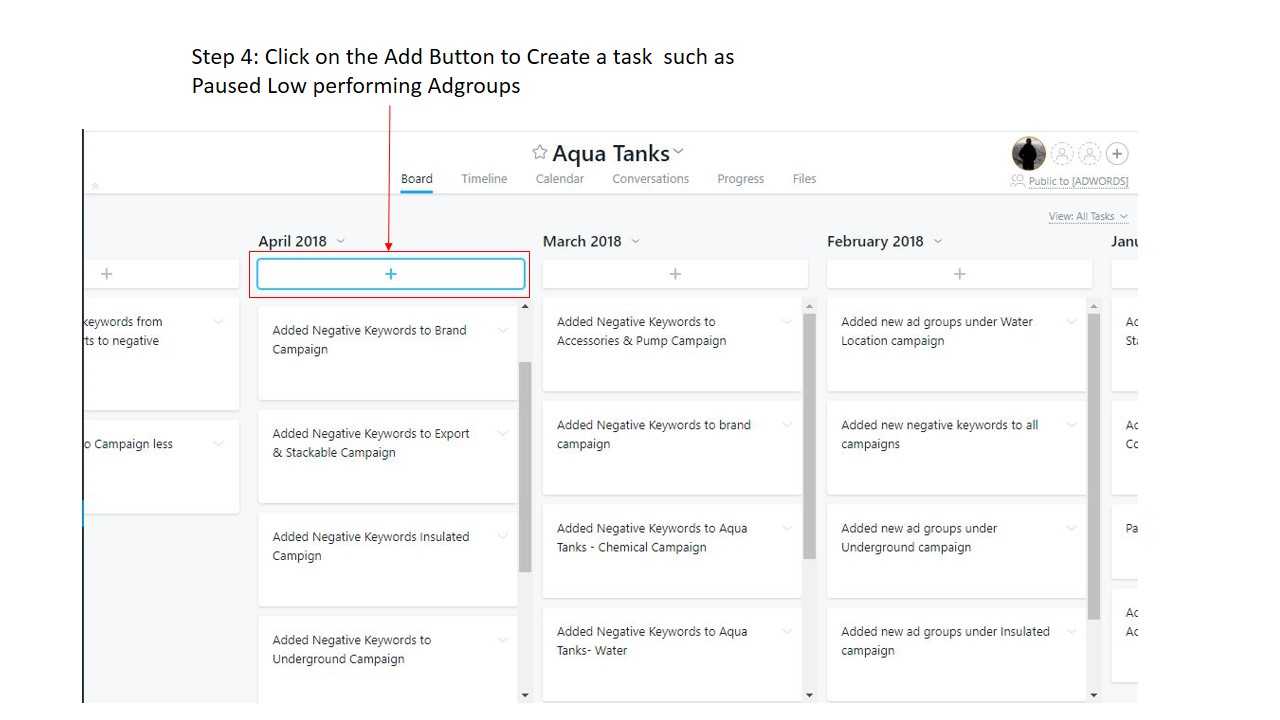
Task: Click the add member plus icon
Action: (1117, 154)
